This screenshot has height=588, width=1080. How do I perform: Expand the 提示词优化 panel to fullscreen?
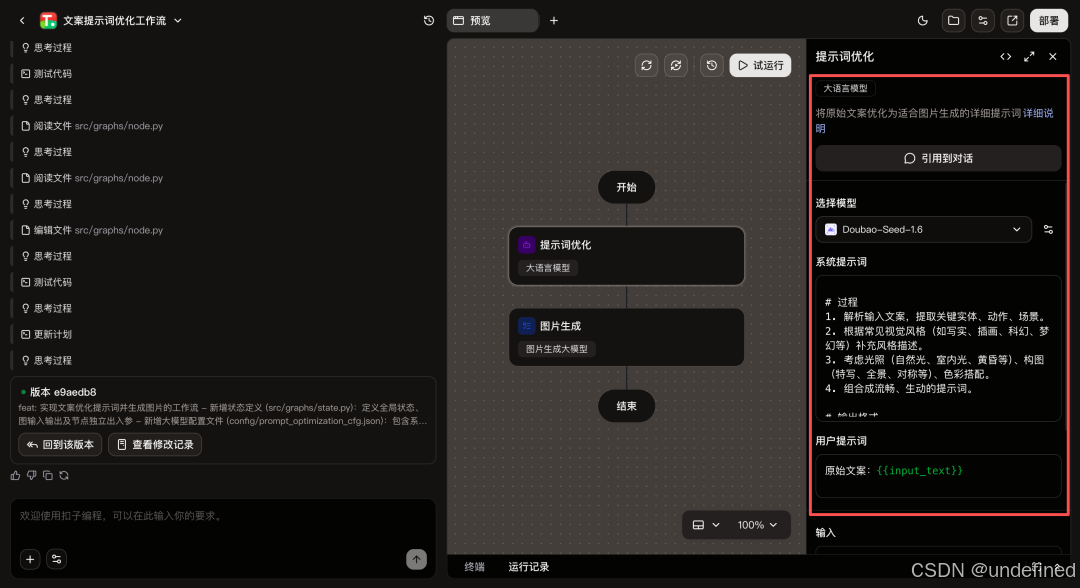1029,56
